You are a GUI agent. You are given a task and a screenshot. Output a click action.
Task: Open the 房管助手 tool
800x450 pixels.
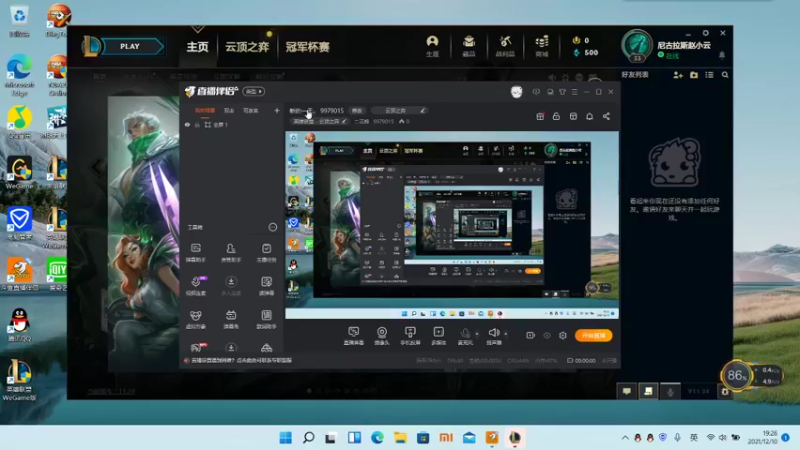pyautogui.click(x=231, y=253)
